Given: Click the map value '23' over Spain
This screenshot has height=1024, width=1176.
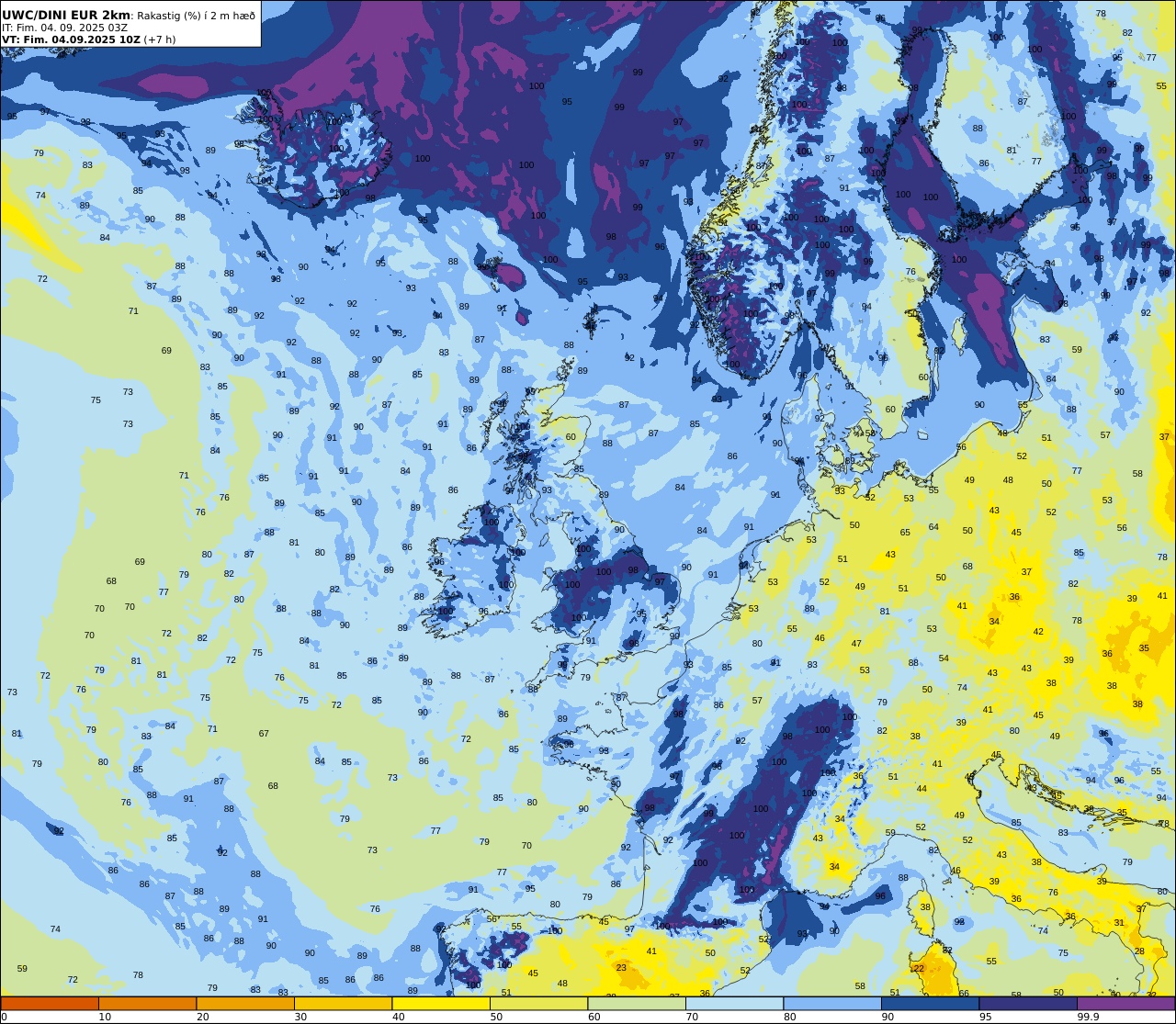Looking at the screenshot, I should [621, 967].
